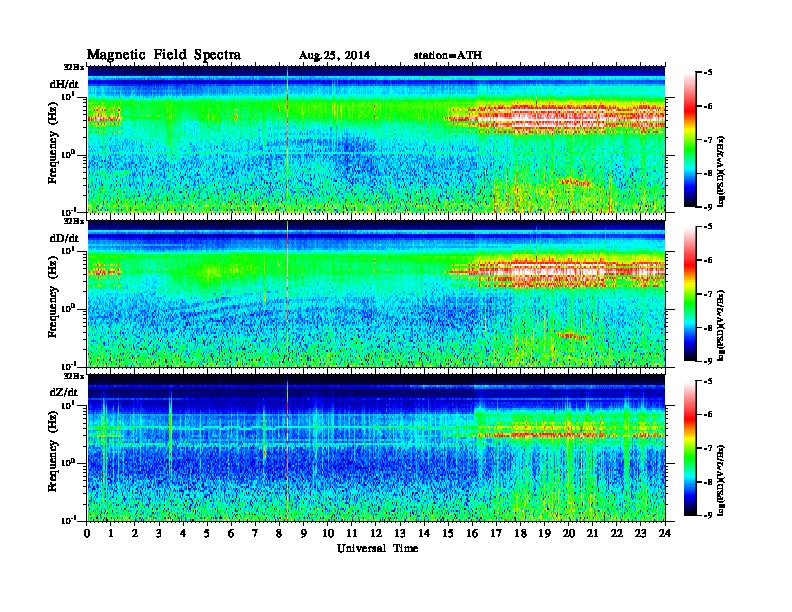792x612 pixels.
Task: Click the 'dD/dt' panel label
Action: pyautogui.click(x=64, y=238)
